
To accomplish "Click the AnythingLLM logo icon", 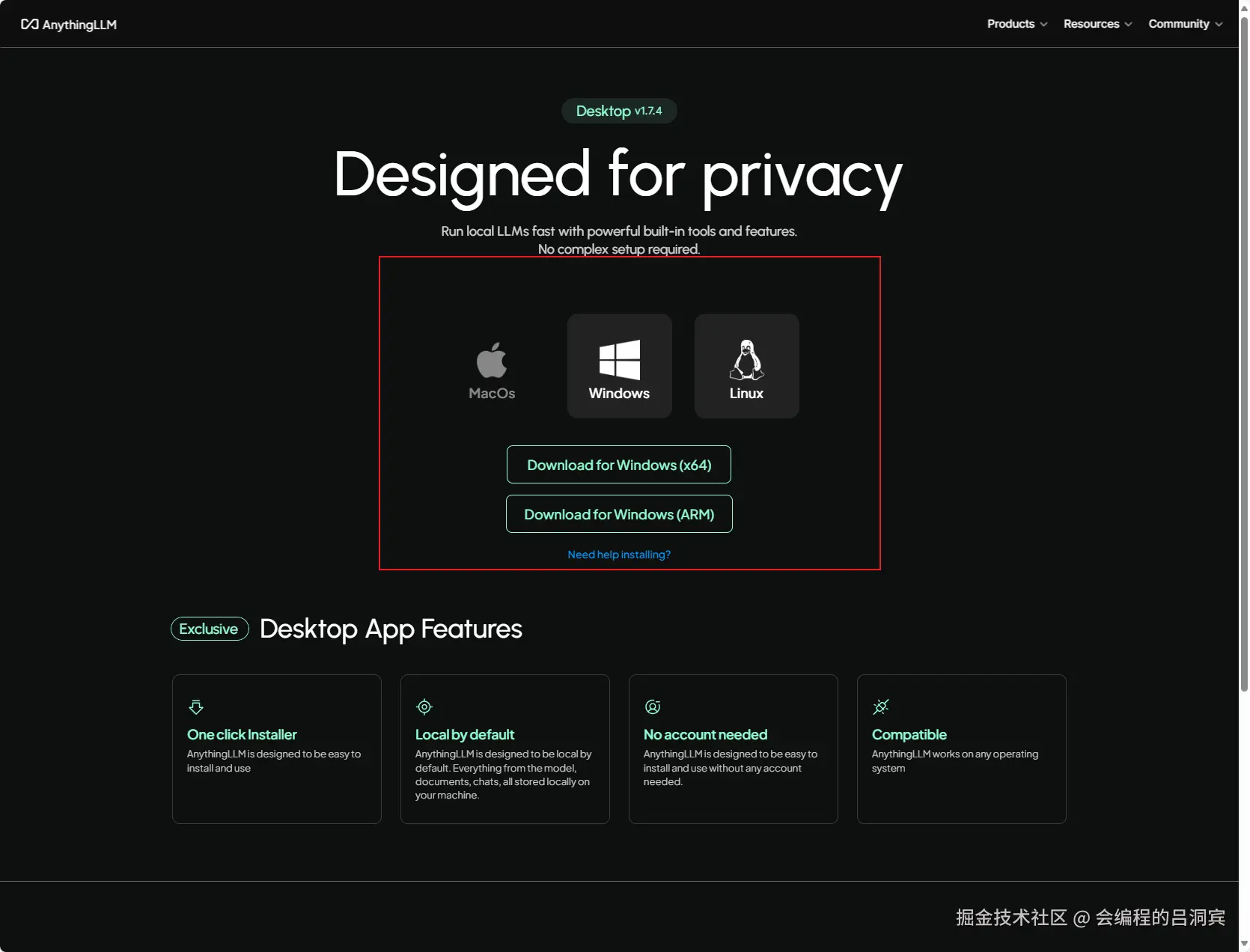I will [x=30, y=25].
